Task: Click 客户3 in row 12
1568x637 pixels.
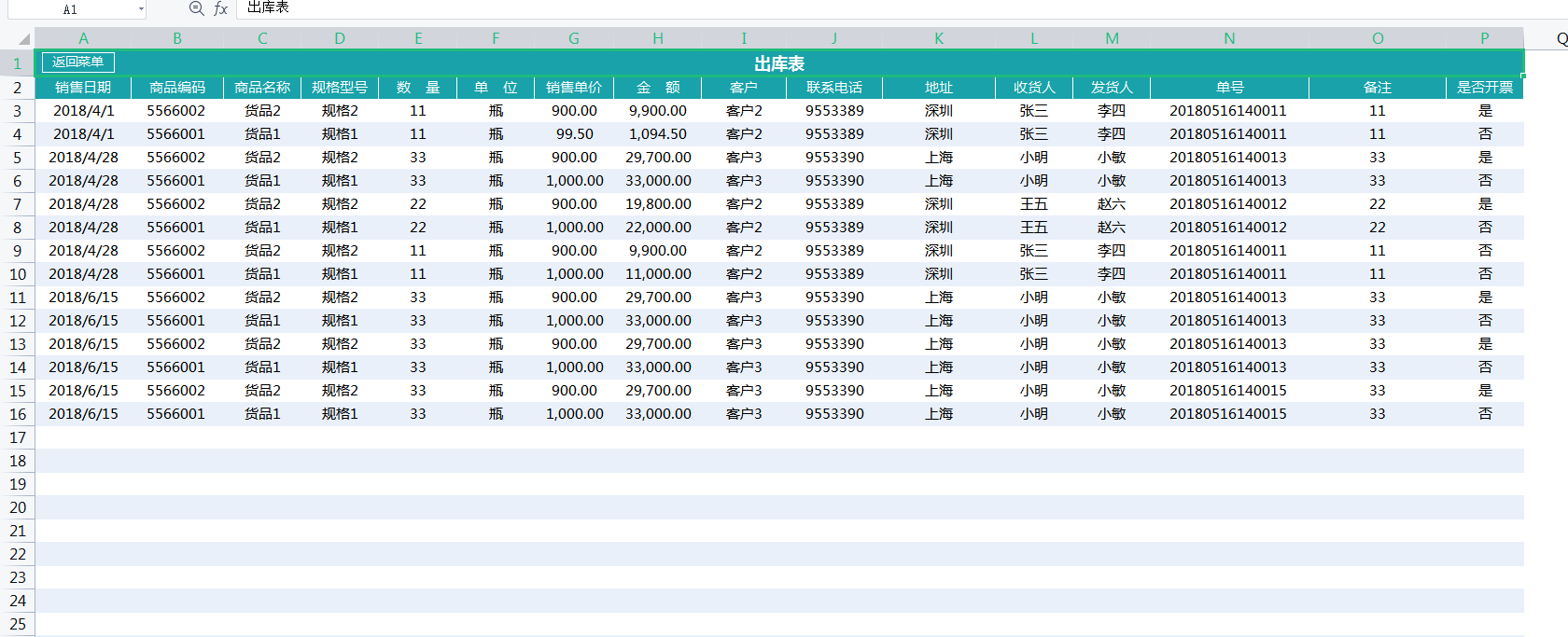Action: pyautogui.click(x=744, y=320)
